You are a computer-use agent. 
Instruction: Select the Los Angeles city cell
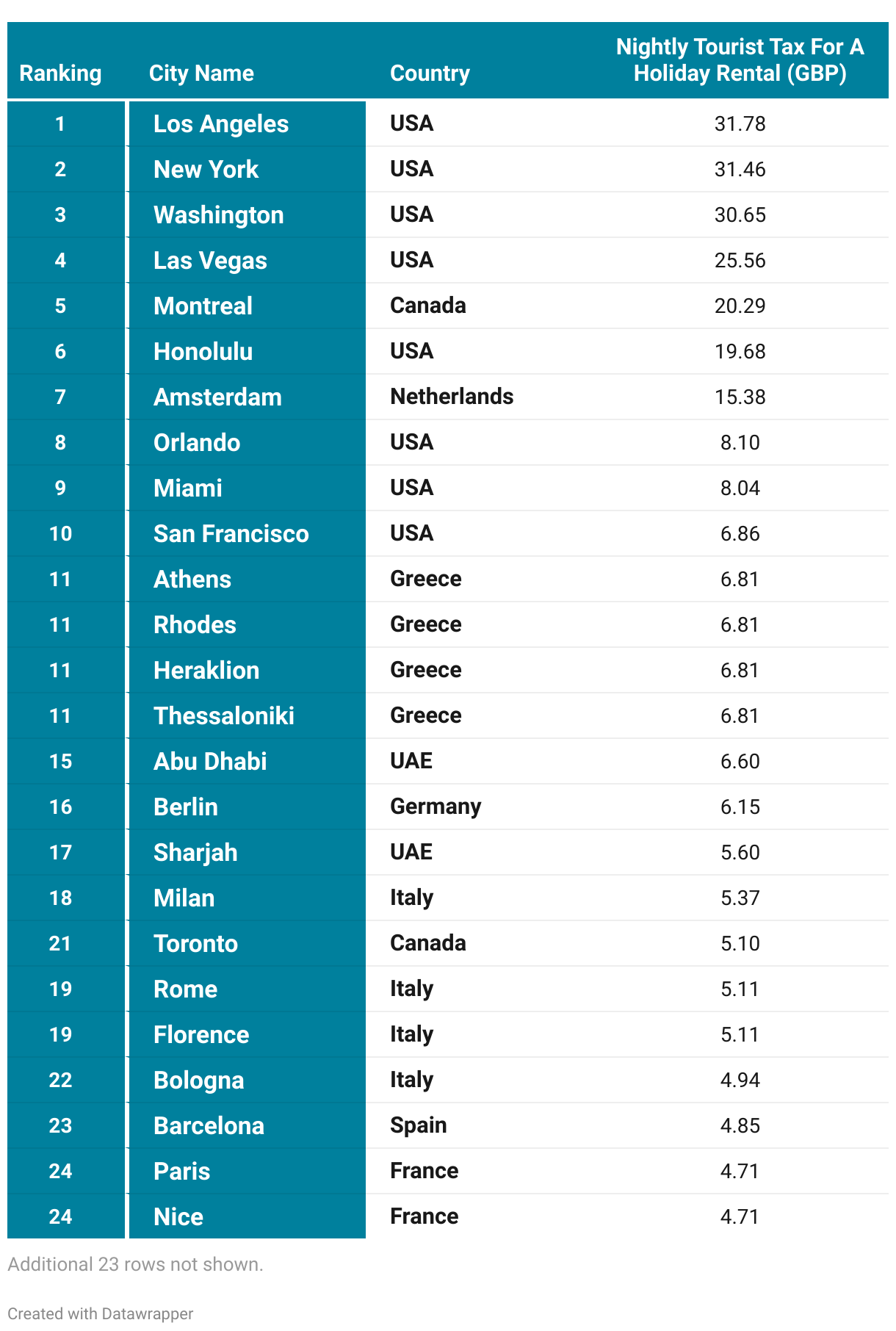[x=221, y=124]
